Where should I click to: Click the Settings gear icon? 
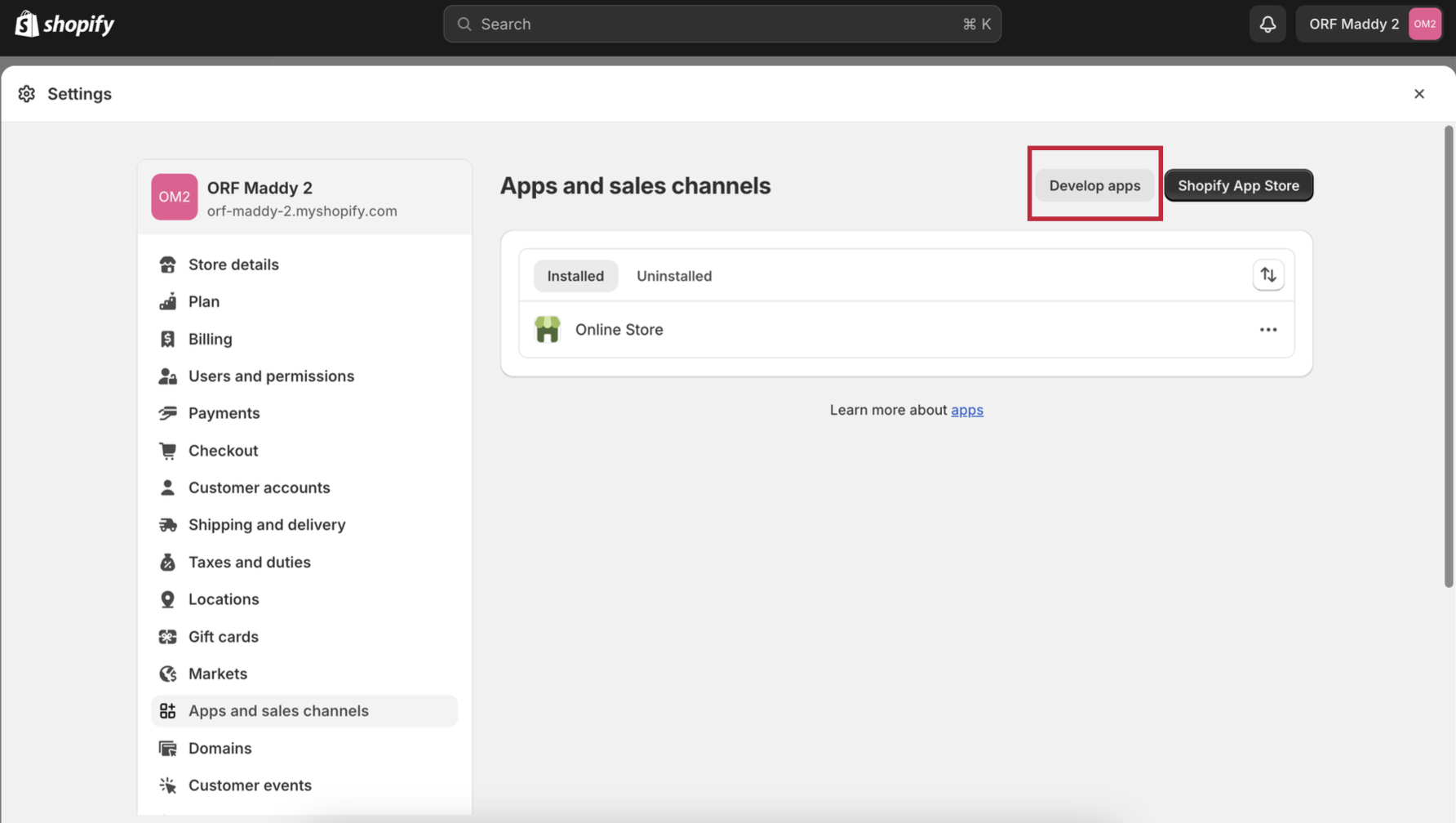[27, 94]
